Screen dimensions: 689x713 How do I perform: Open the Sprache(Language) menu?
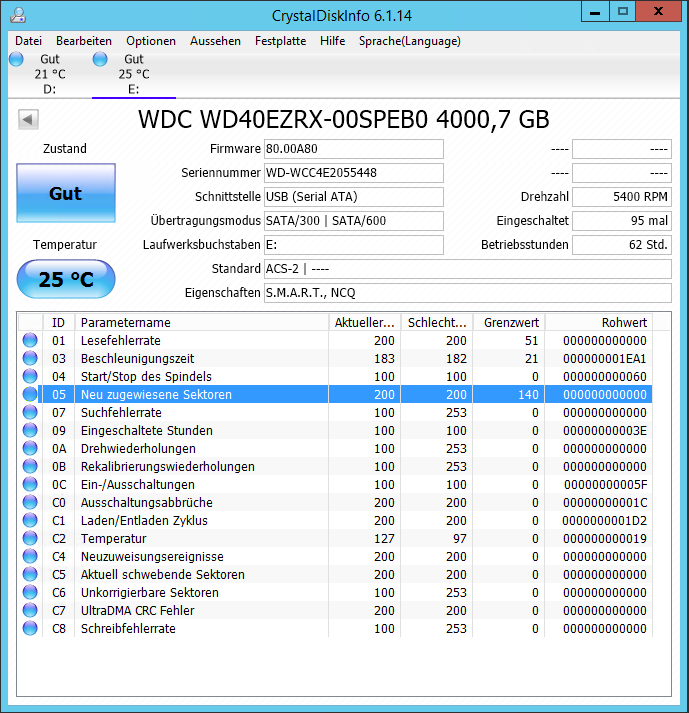410,41
